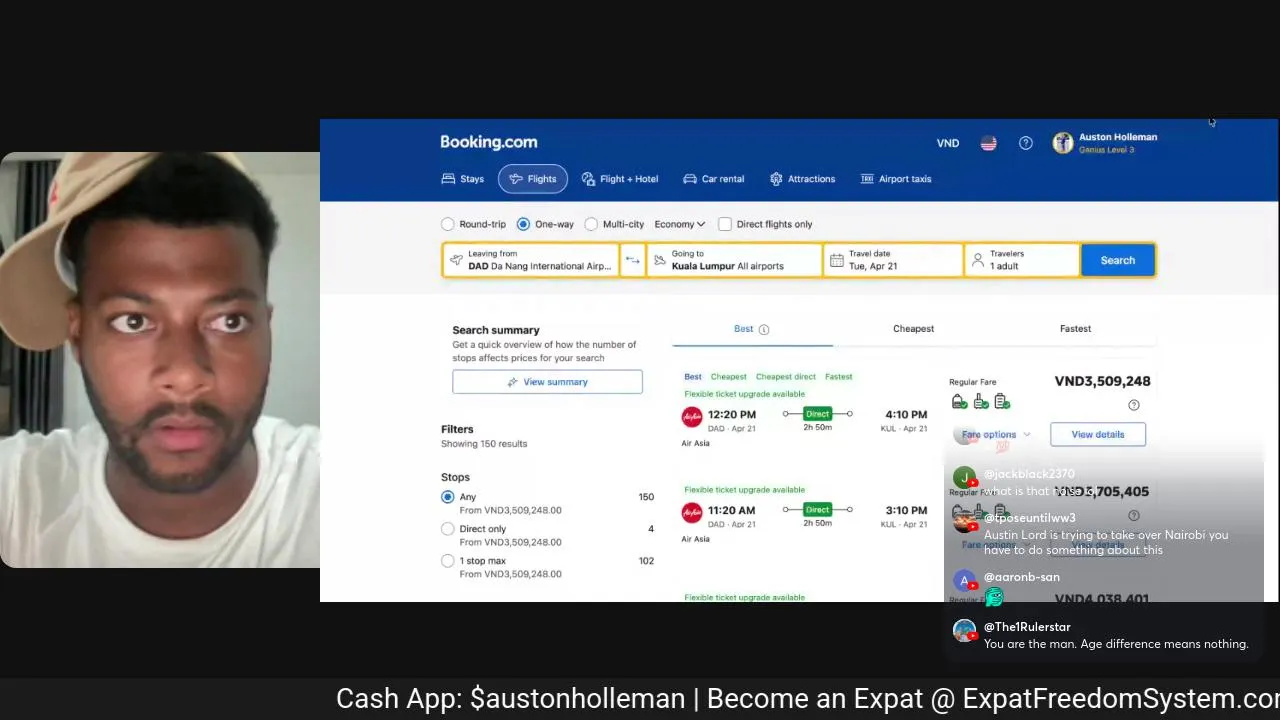
Task: Click the landing plane icon in Going to
Action: pyautogui.click(x=659, y=260)
